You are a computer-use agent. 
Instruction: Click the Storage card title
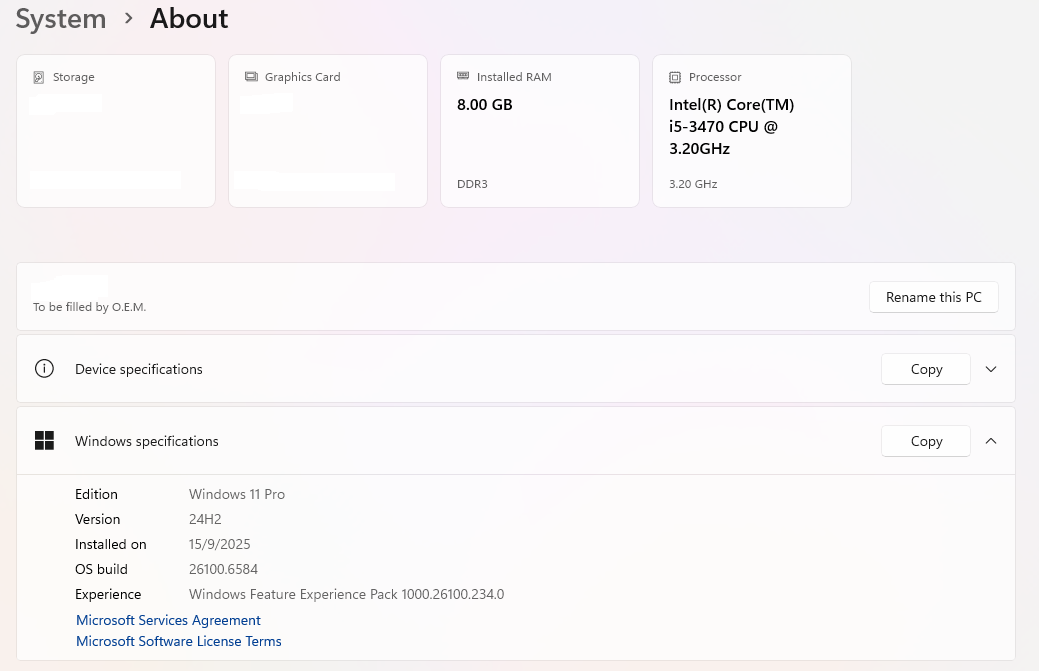[74, 77]
